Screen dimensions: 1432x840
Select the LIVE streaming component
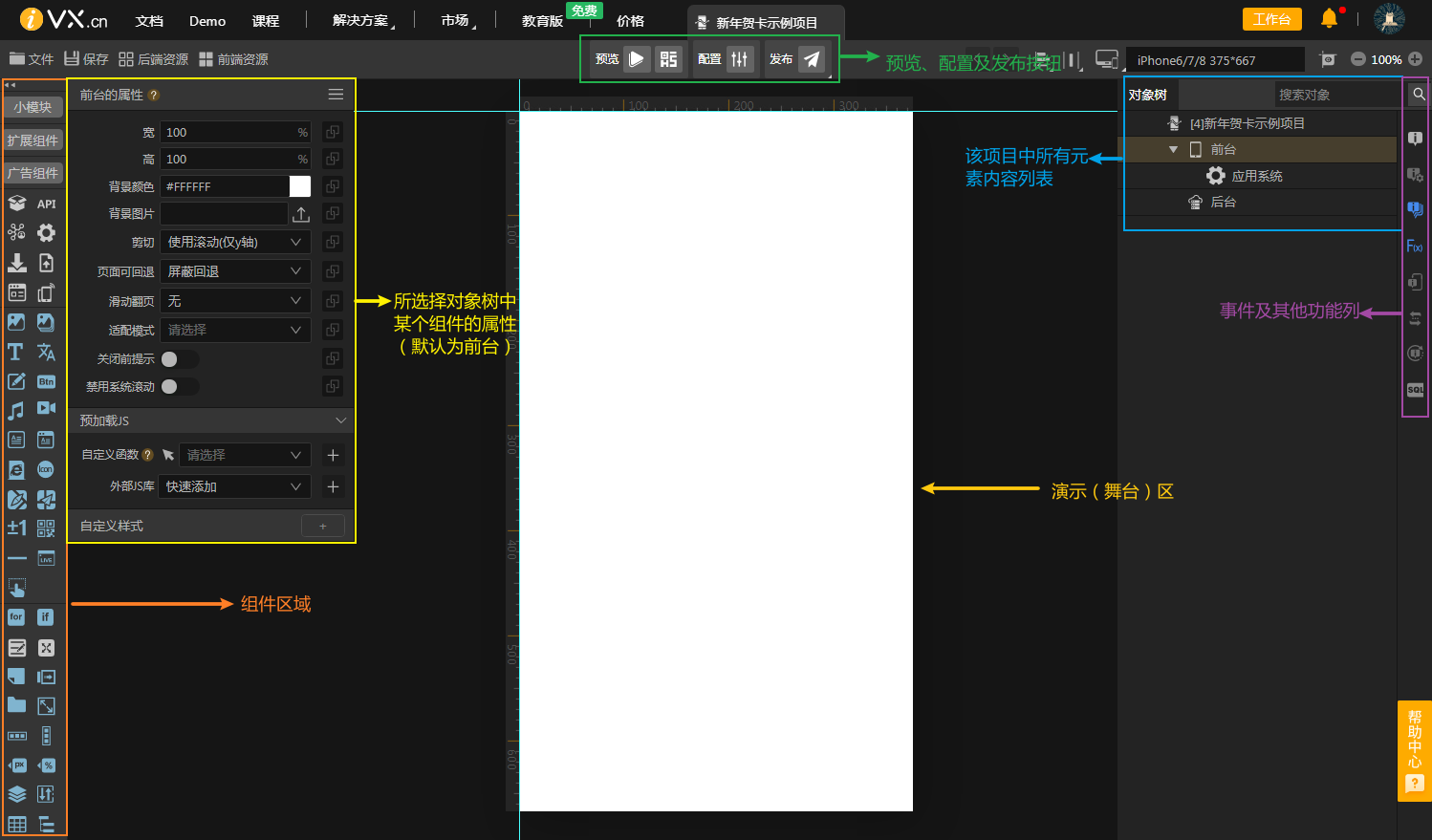pyautogui.click(x=46, y=558)
